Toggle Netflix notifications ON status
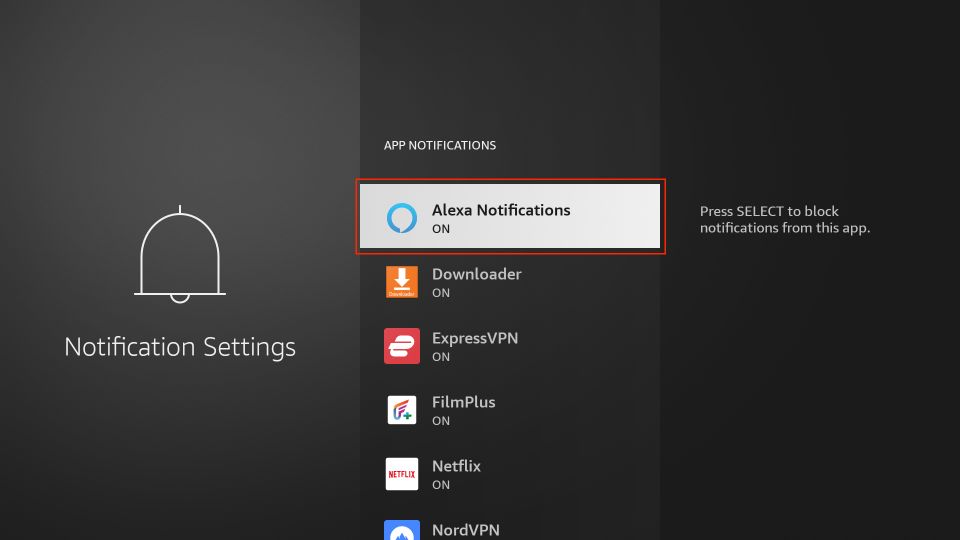The width and height of the screenshot is (960, 540). (x=441, y=485)
